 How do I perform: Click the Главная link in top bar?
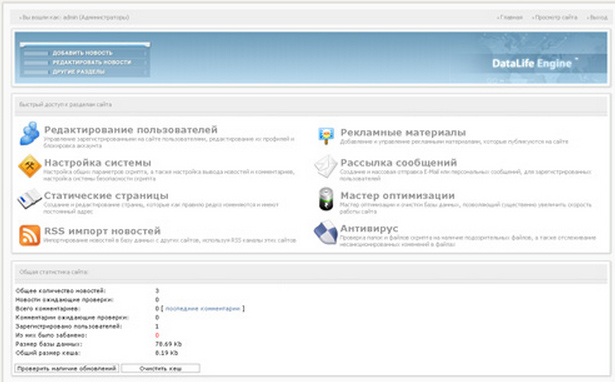pyautogui.click(x=511, y=17)
